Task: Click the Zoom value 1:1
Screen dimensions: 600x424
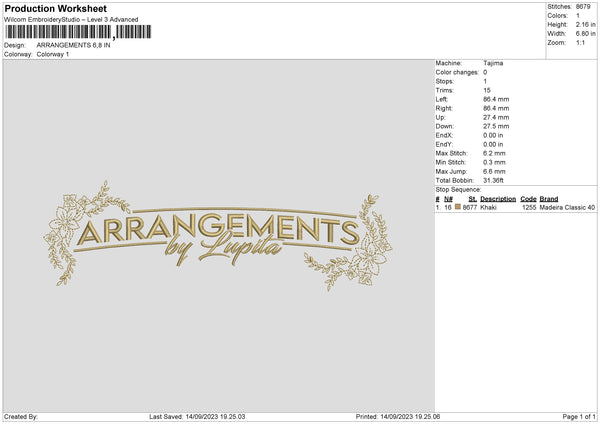Action: (x=580, y=42)
